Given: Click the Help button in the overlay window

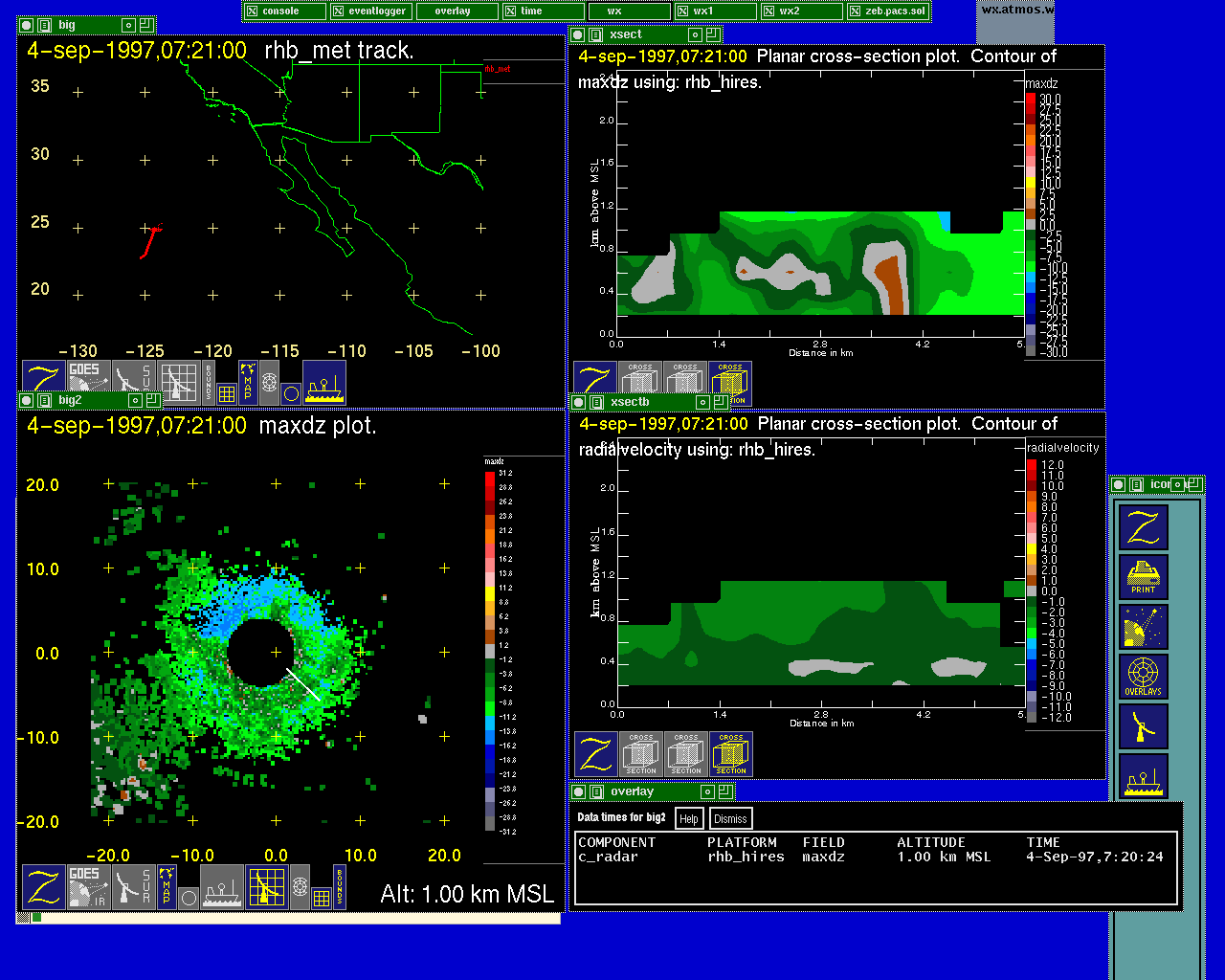Looking at the screenshot, I should pyautogui.click(x=688, y=818).
